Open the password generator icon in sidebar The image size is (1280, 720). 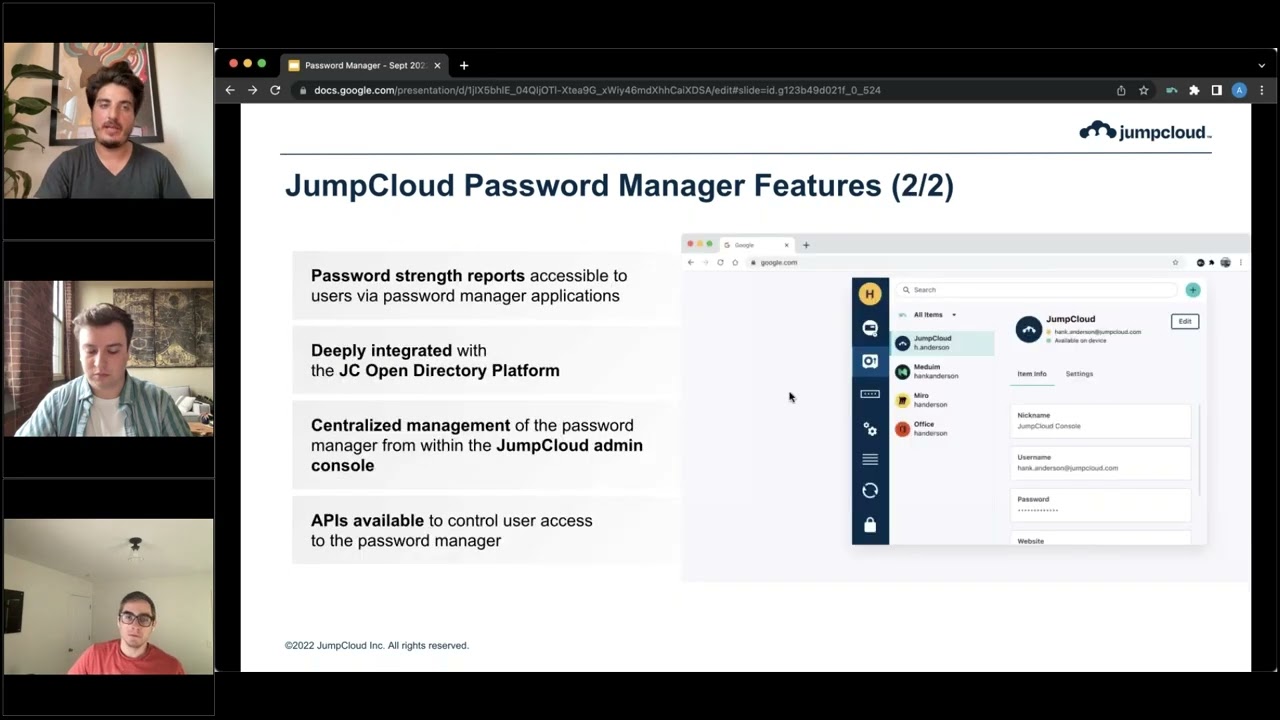coord(870,394)
